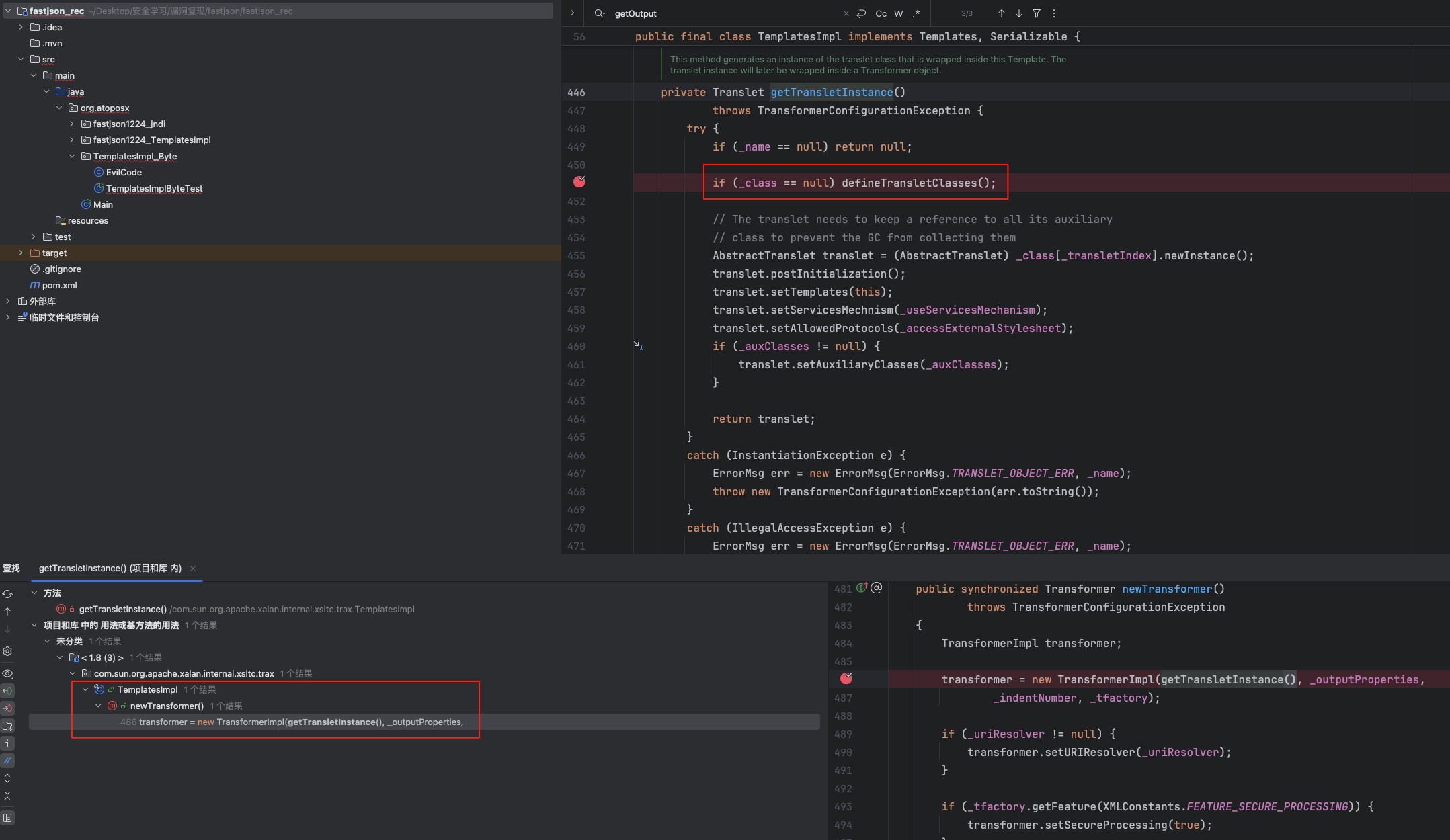This screenshot has height=840, width=1450.
Task: Toggle group by module folder icon
Action: [7, 726]
